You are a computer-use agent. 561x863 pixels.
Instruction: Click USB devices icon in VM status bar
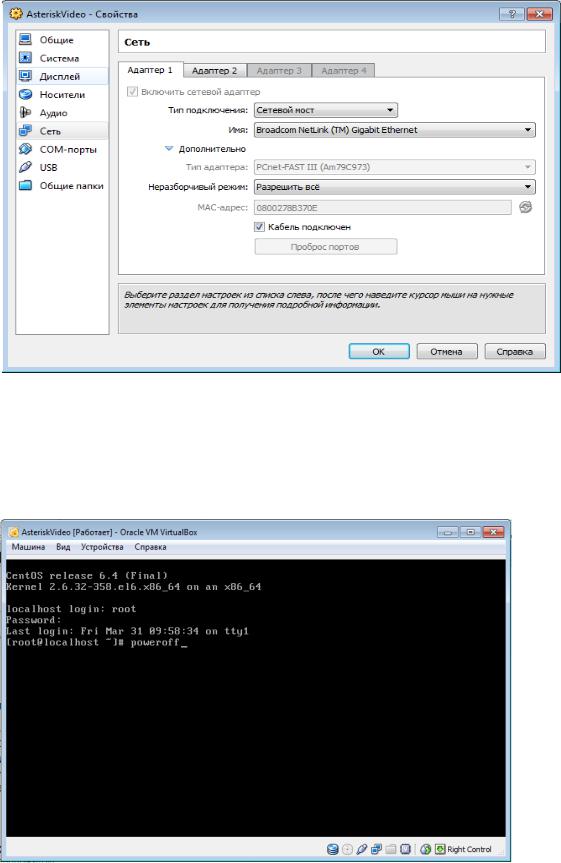(362, 849)
